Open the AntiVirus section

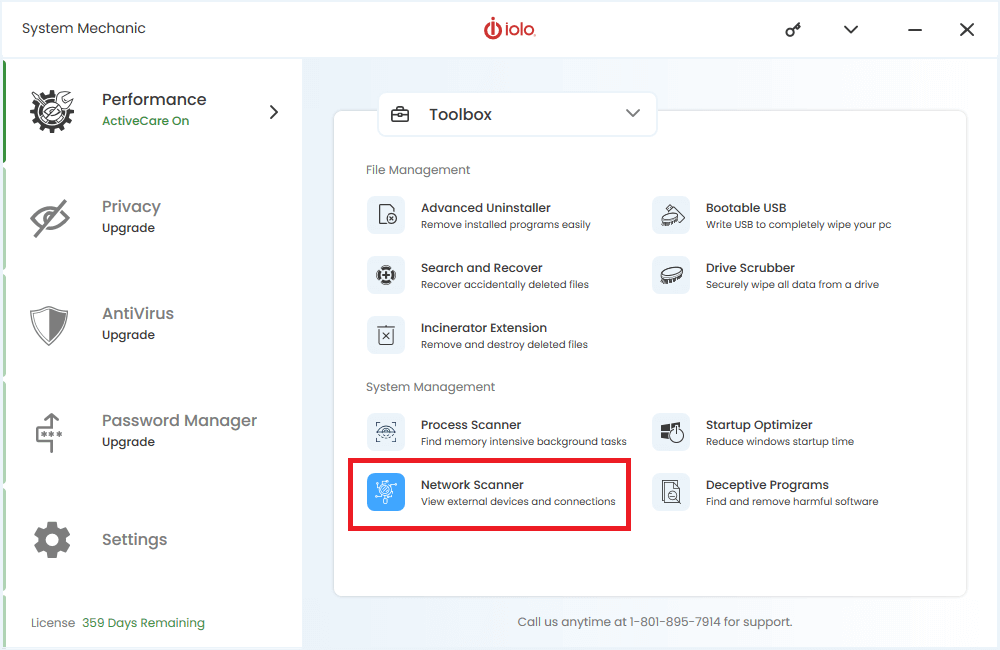pos(137,323)
